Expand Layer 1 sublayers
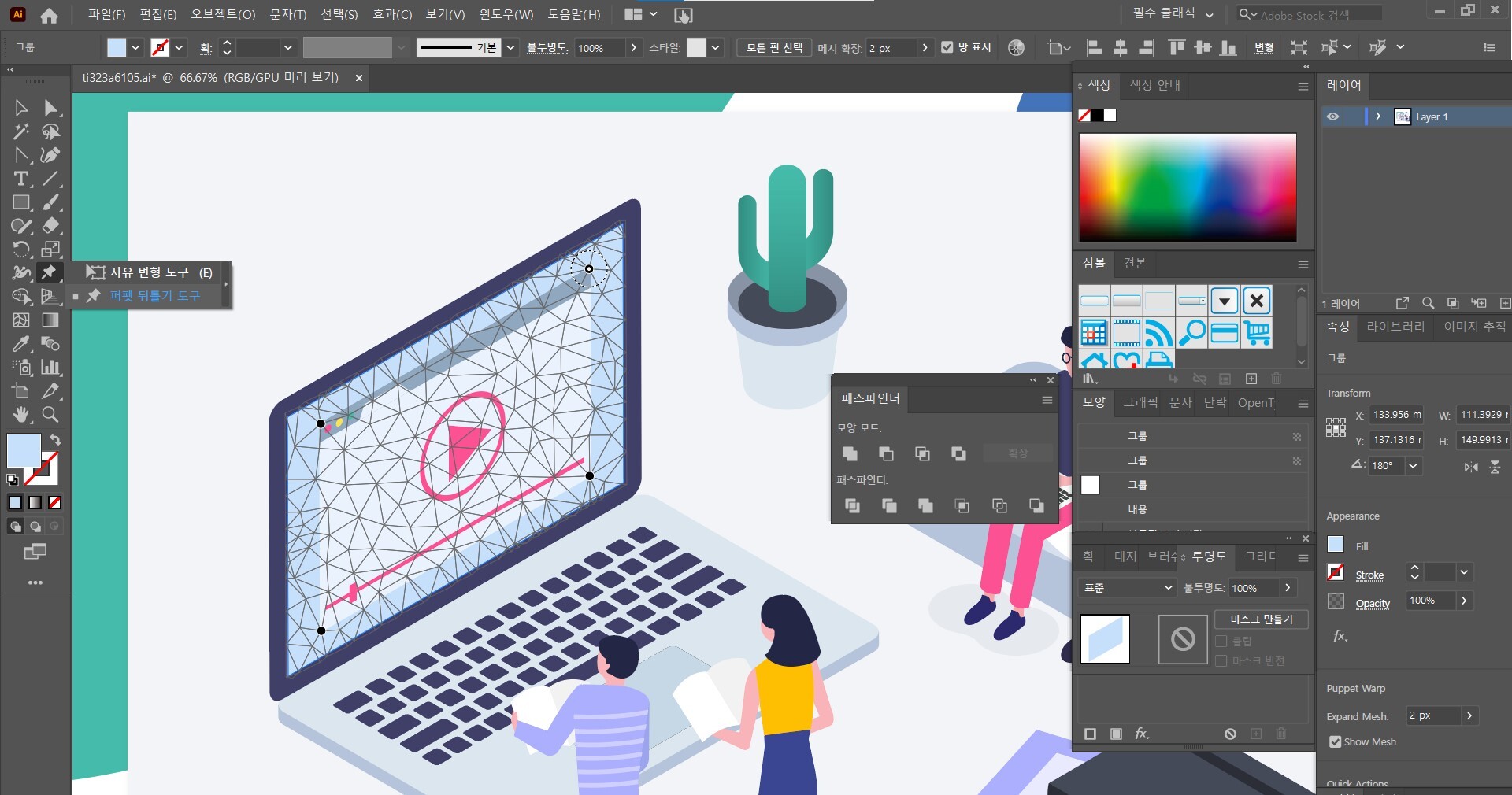The image size is (1512, 795). coord(1378,116)
